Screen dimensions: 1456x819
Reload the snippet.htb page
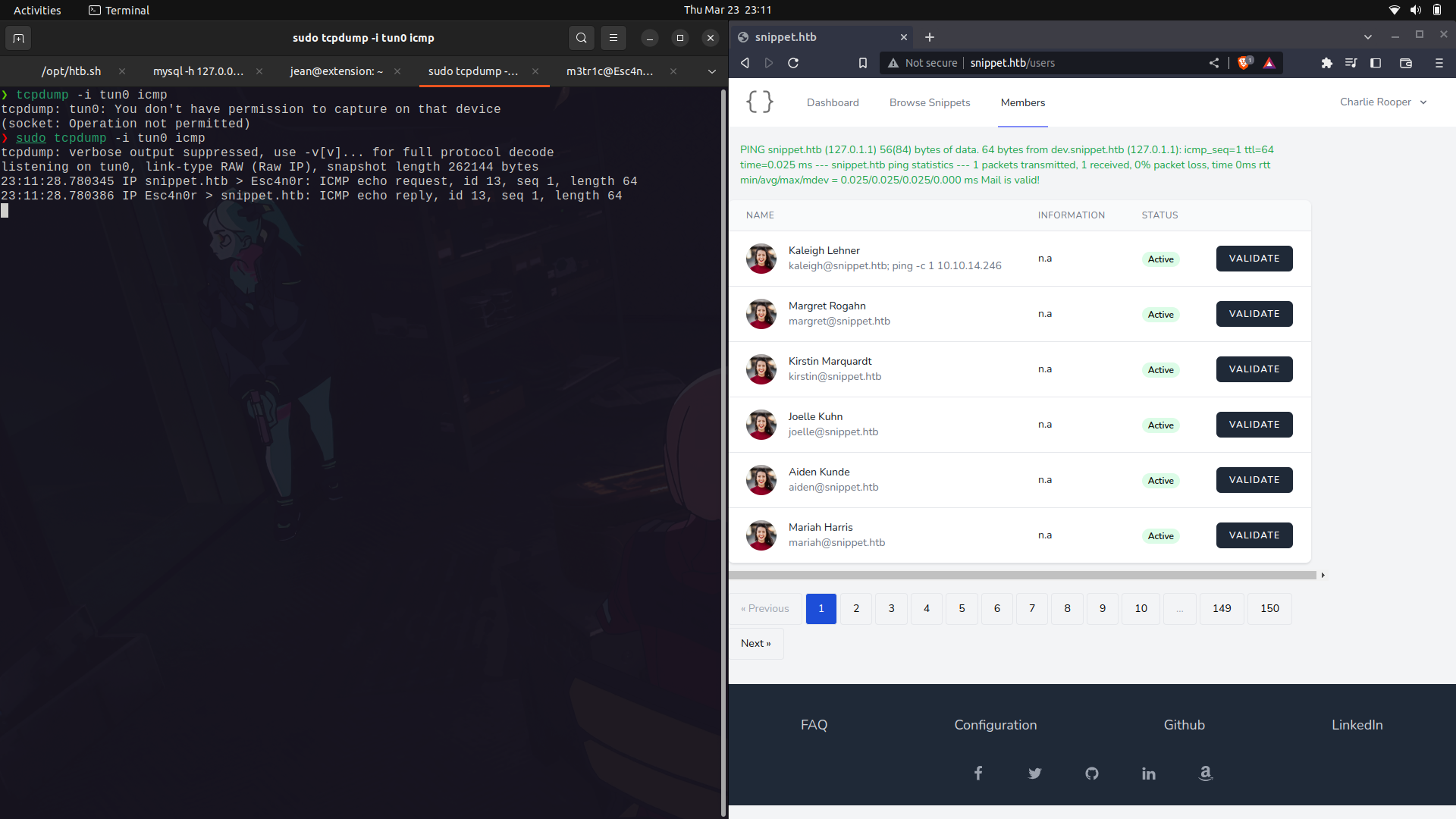pos(793,63)
